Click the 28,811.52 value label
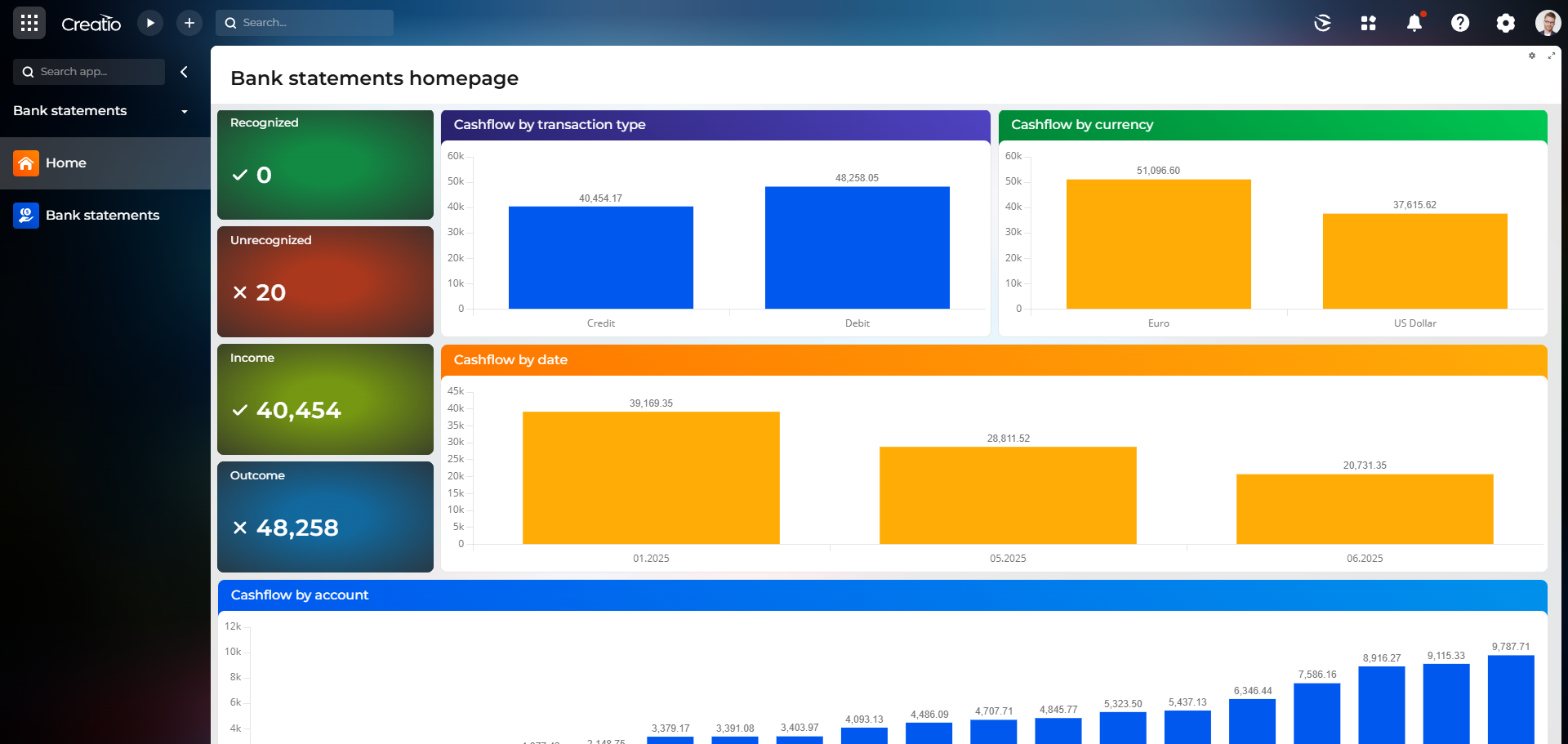The width and height of the screenshot is (1568, 744). pos(1008,439)
